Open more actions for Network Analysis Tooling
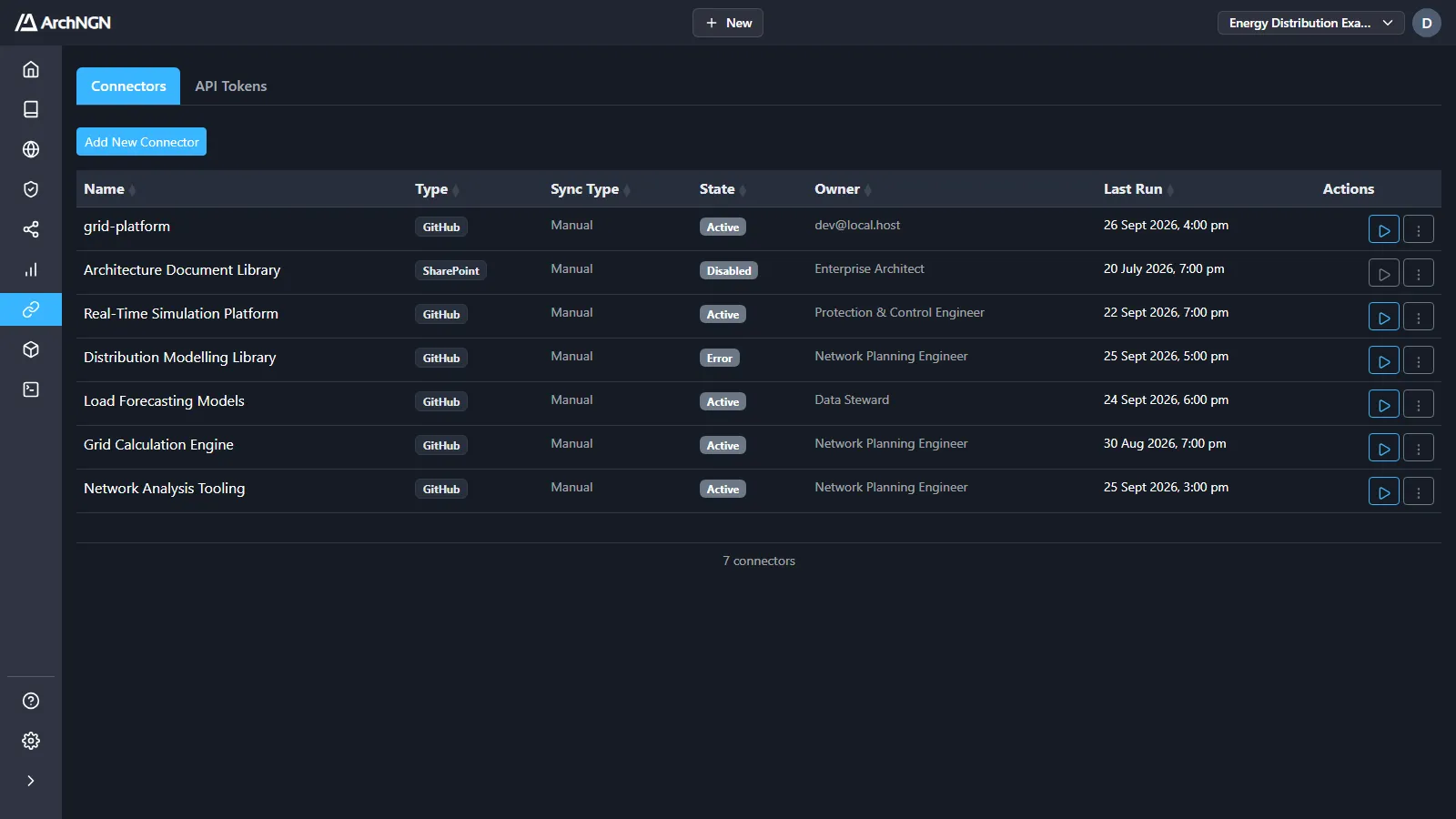The height and width of the screenshot is (819, 1456). (x=1419, y=491)
